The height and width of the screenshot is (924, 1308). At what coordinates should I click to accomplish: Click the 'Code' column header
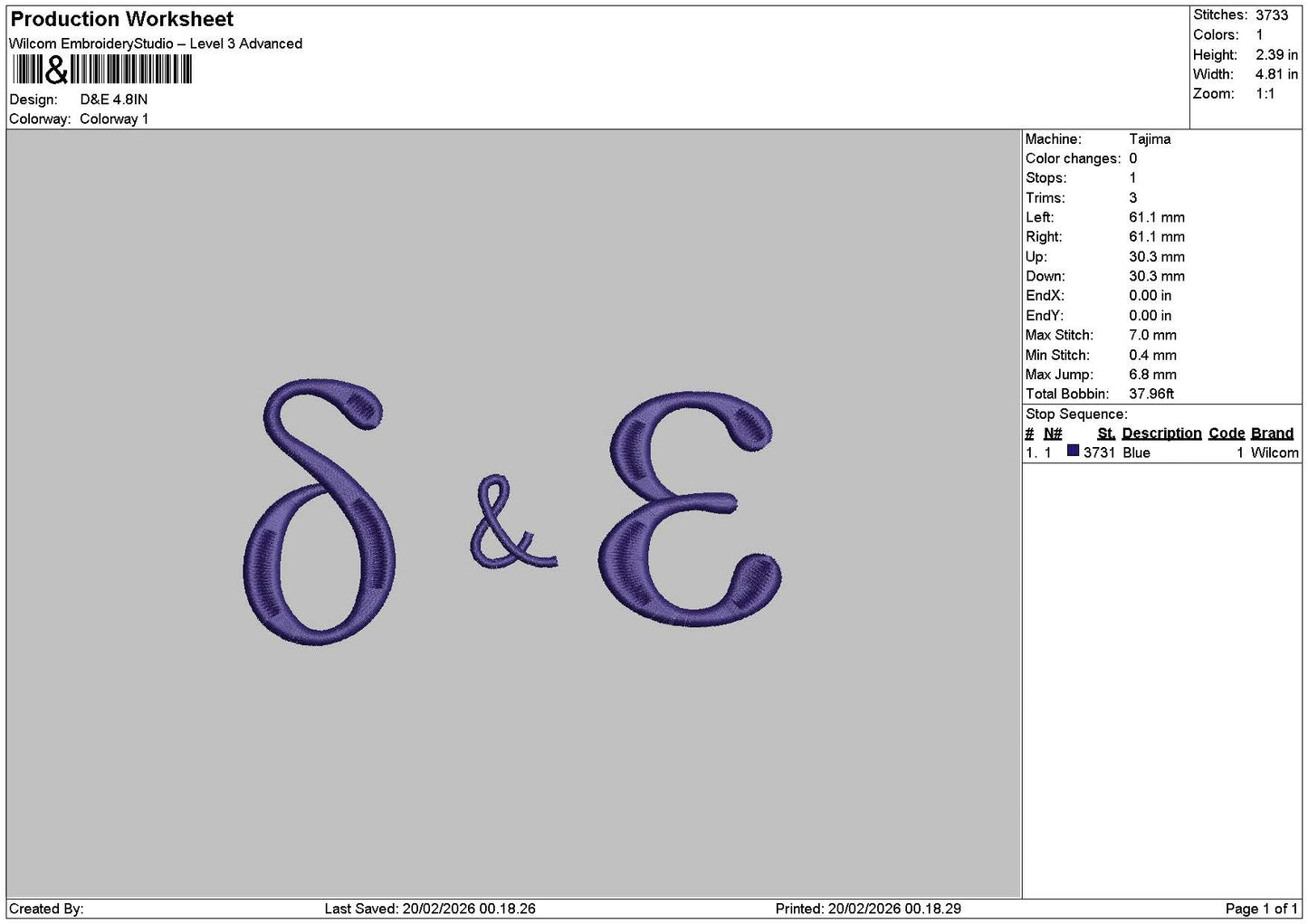pyautogui.click(x=1227, y=433)
